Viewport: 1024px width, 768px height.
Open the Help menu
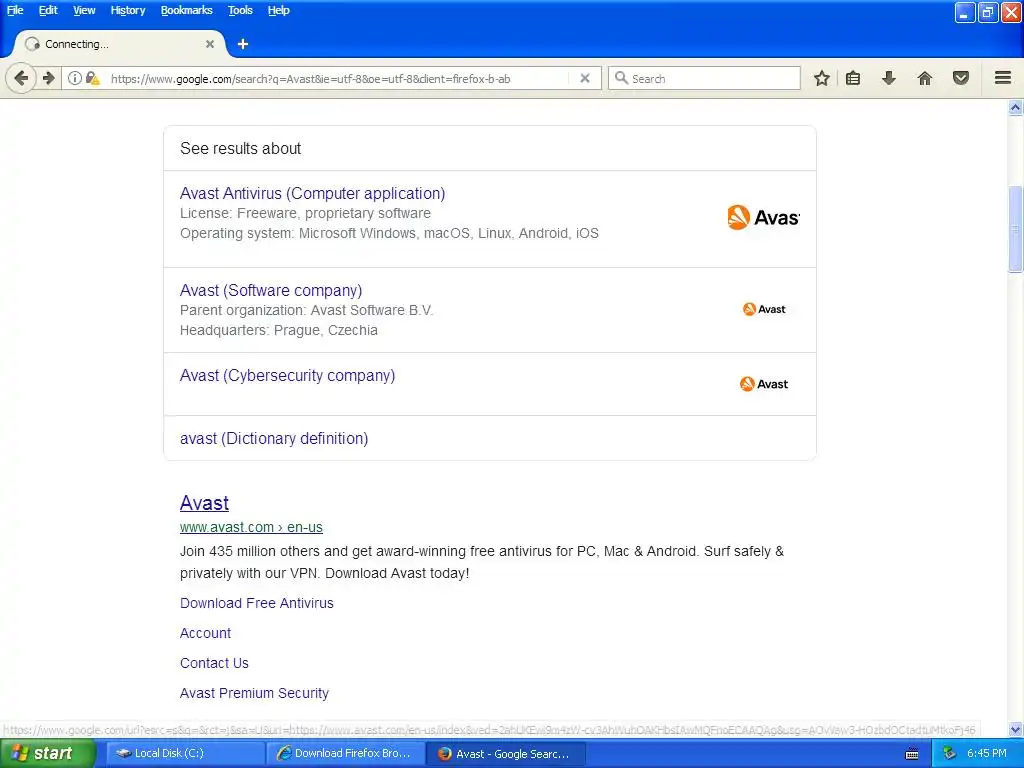tap(278, 10)
